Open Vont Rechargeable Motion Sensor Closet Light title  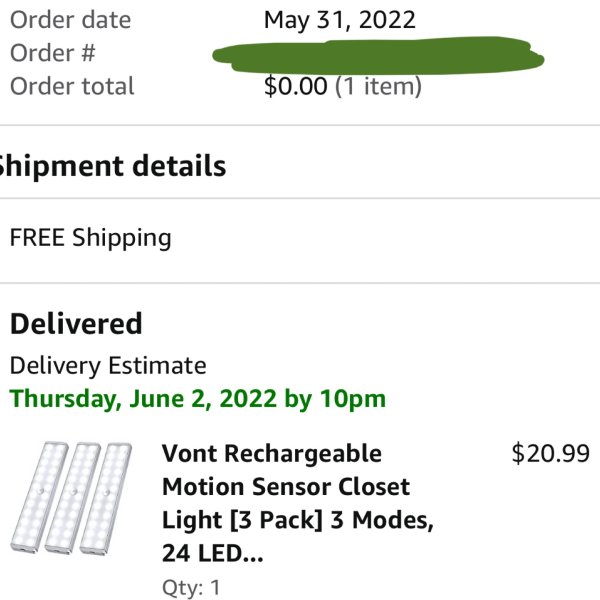click(x=298, y=503)
